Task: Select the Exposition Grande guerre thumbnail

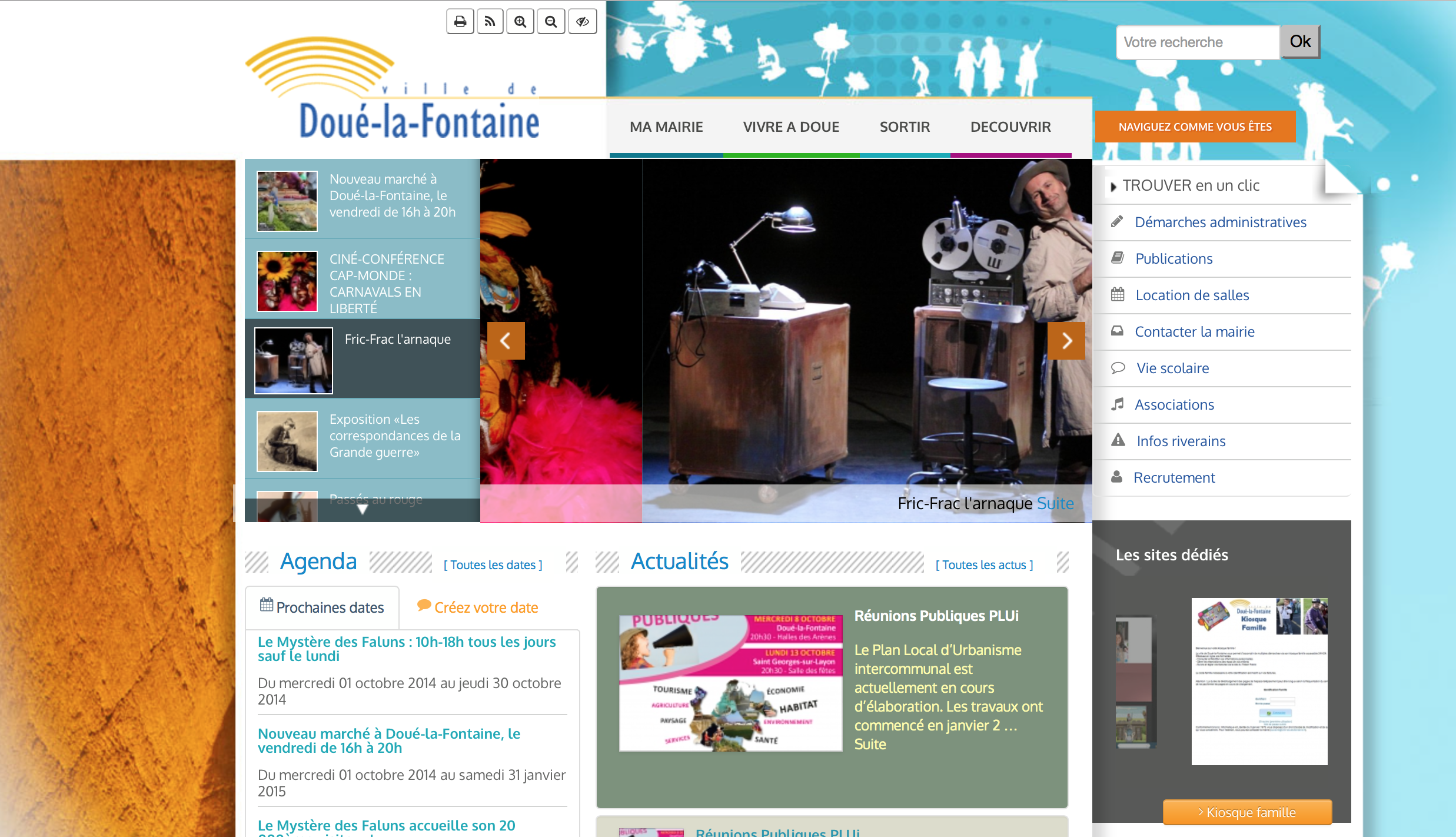Action: (287, 441)
